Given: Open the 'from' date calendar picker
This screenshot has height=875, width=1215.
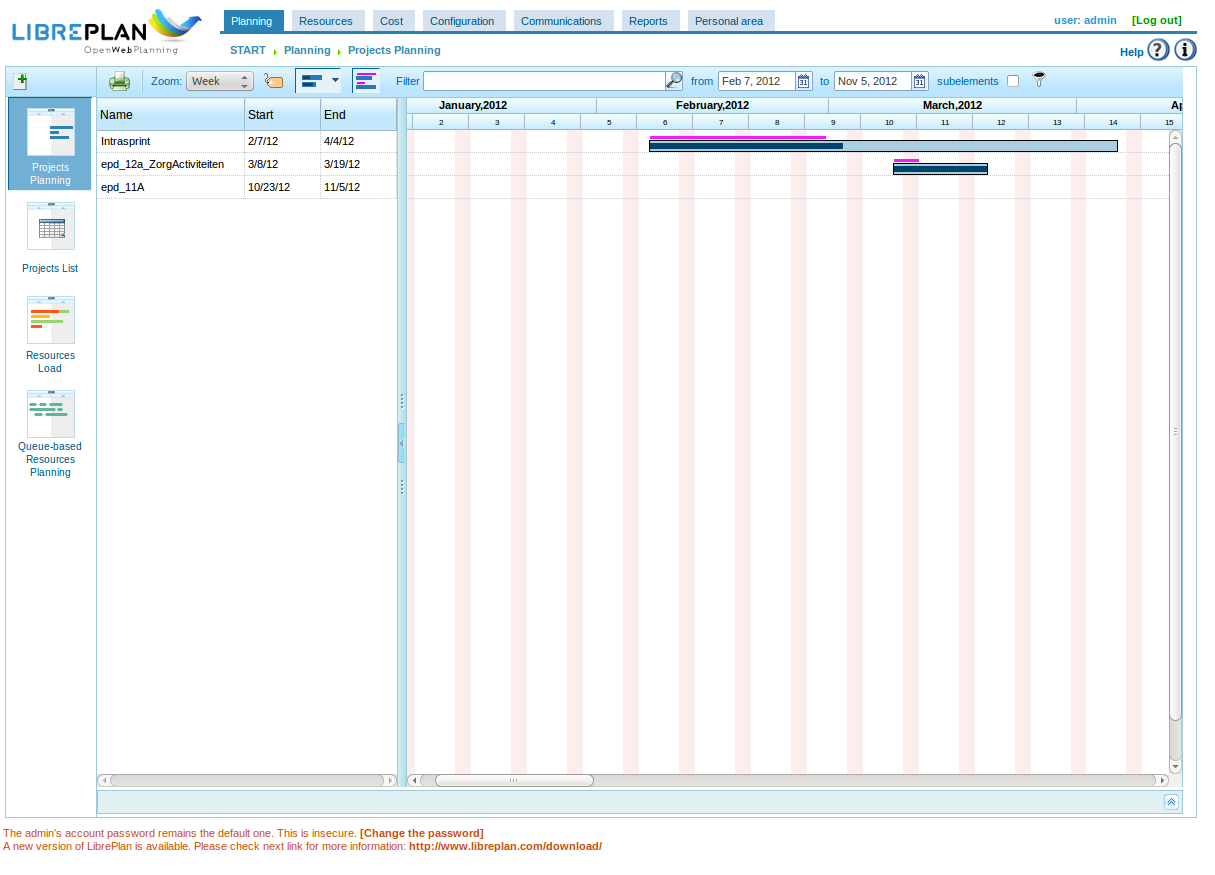Looking at the screenshot, I should click(x=803, y=81).
